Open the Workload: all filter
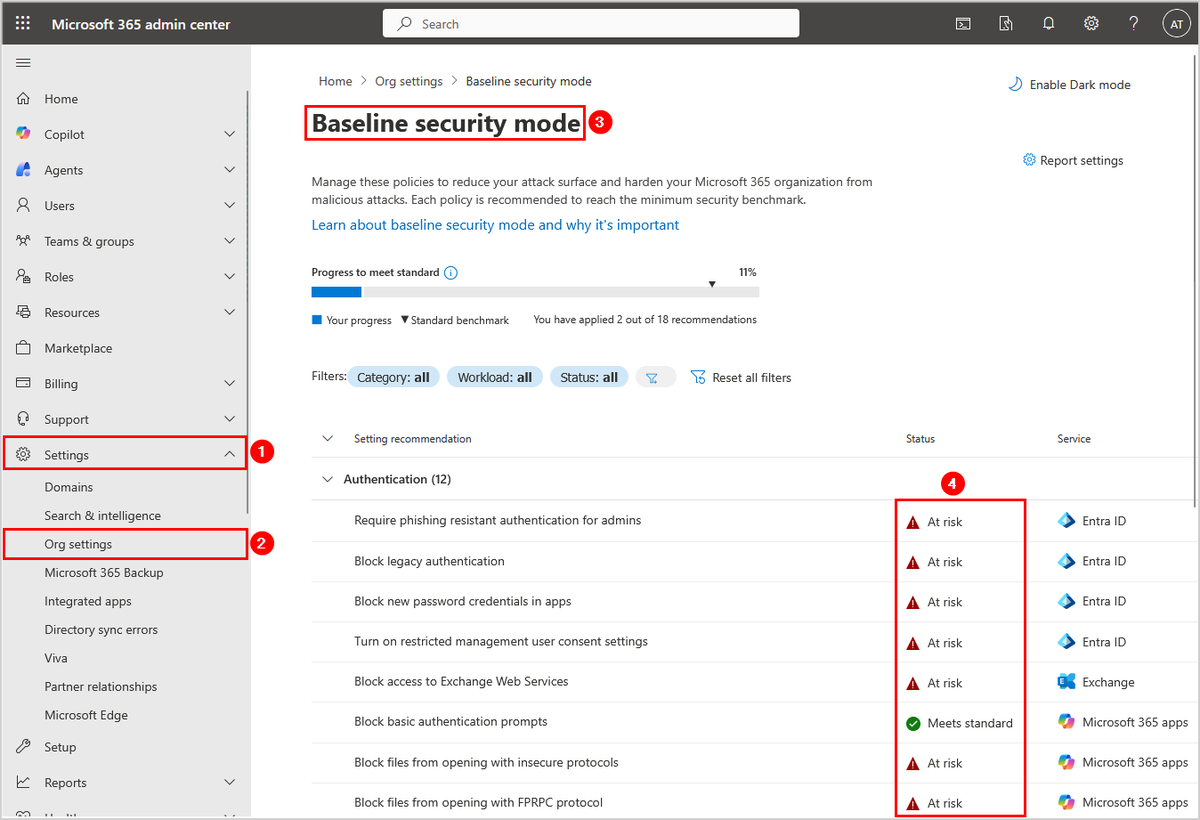The height and width of the screenshot is (820, 1200). [x=494, y=377]
